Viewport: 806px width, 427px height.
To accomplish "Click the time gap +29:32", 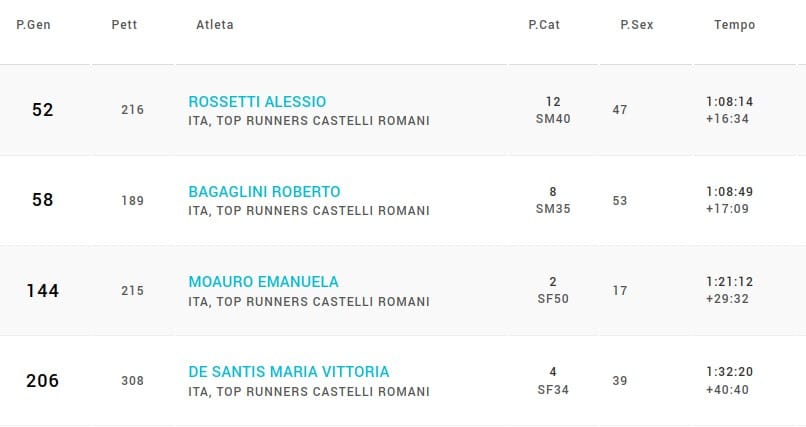I will [728, 299].
